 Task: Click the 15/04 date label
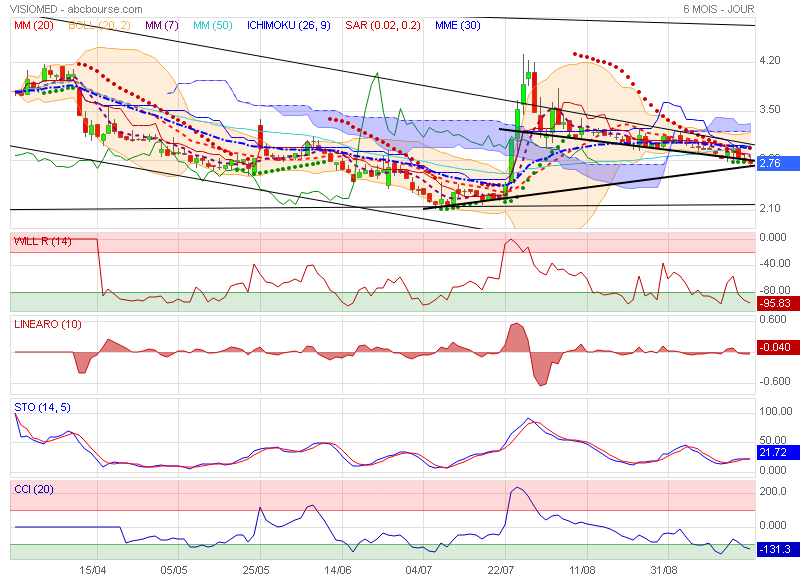point(92,570)
